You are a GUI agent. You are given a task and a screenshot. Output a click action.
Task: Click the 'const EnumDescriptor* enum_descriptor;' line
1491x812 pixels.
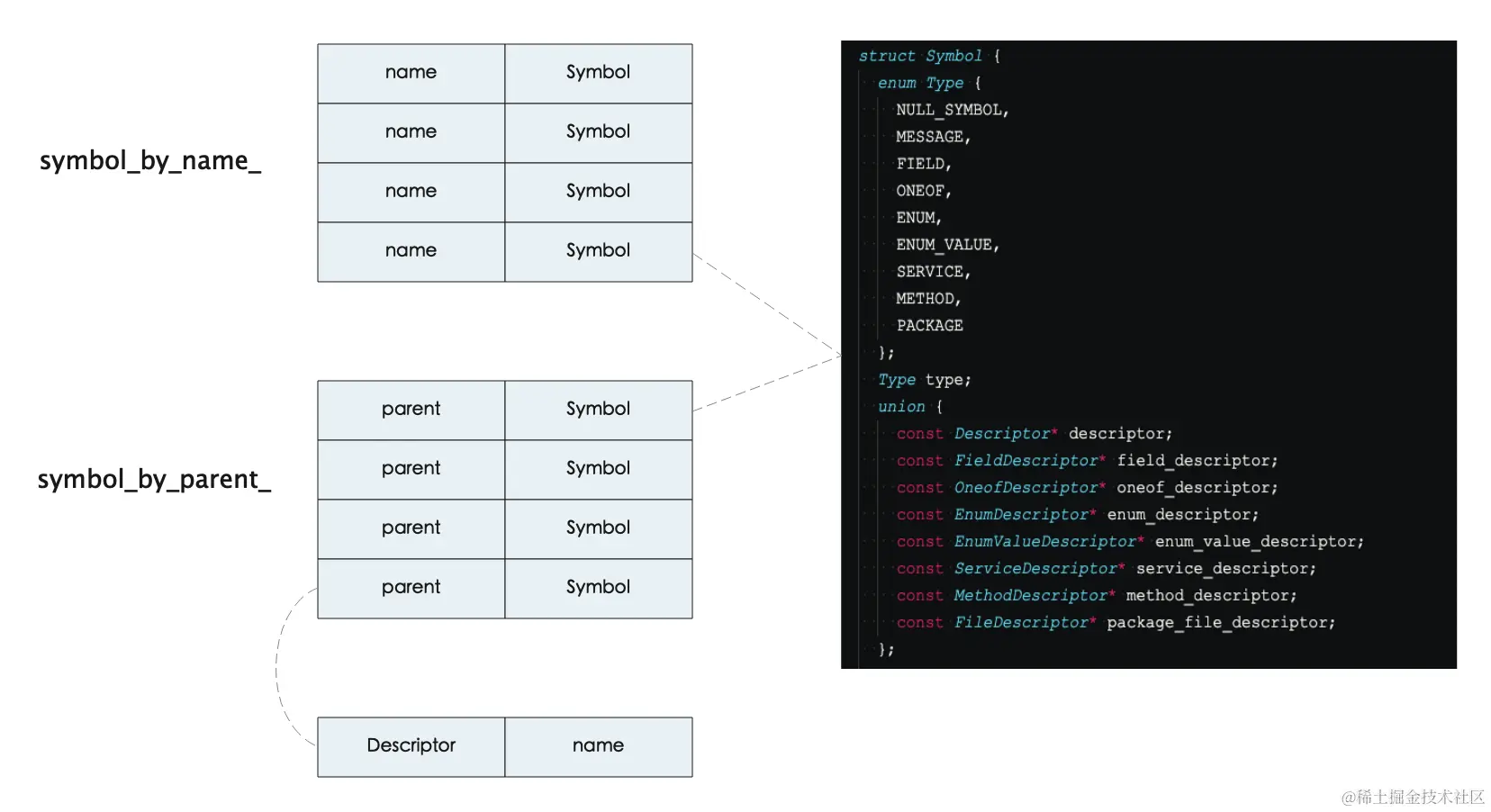point(1078,515)
